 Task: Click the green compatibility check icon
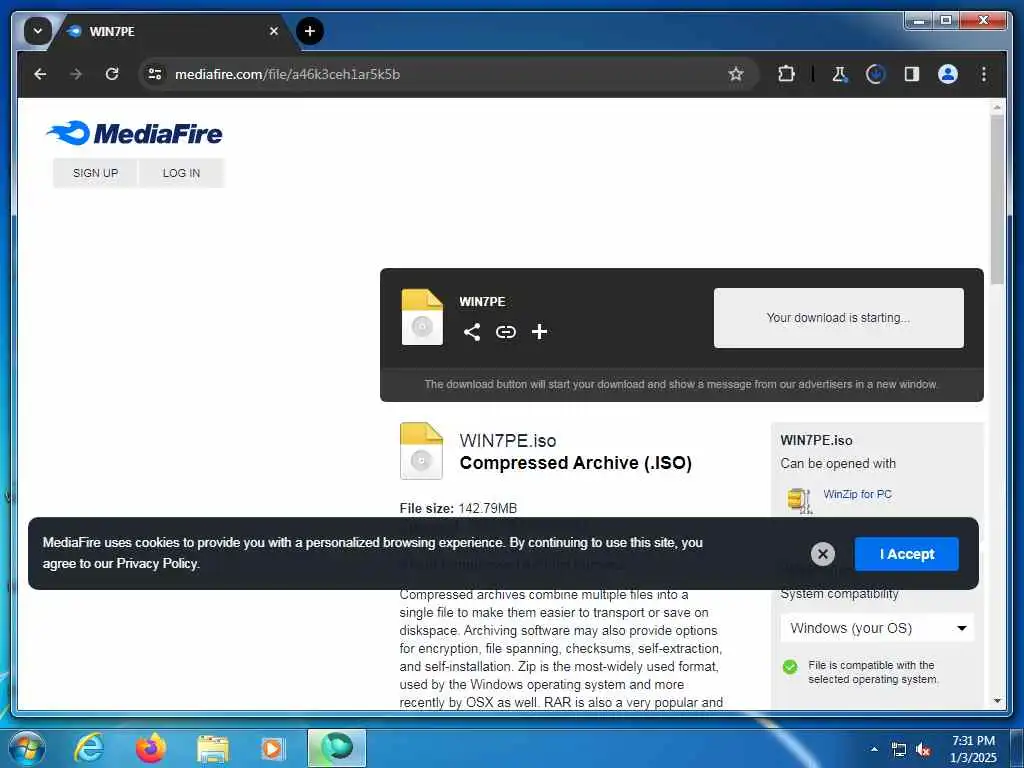point(790,667)
